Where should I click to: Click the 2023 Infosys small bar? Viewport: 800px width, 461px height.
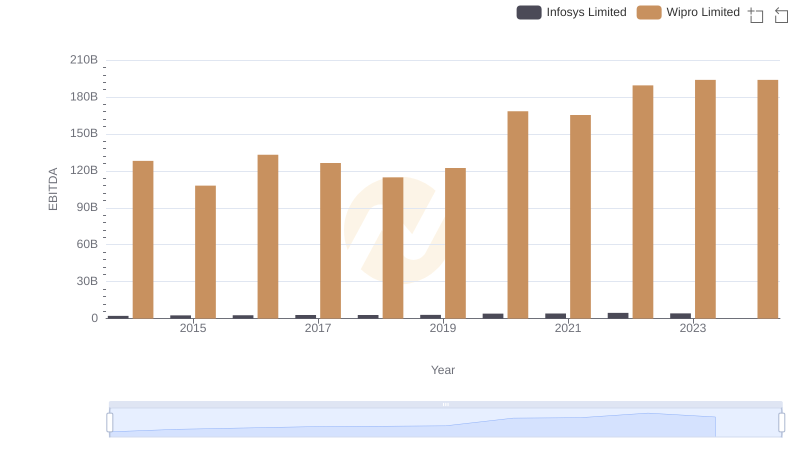click(680, 316)
